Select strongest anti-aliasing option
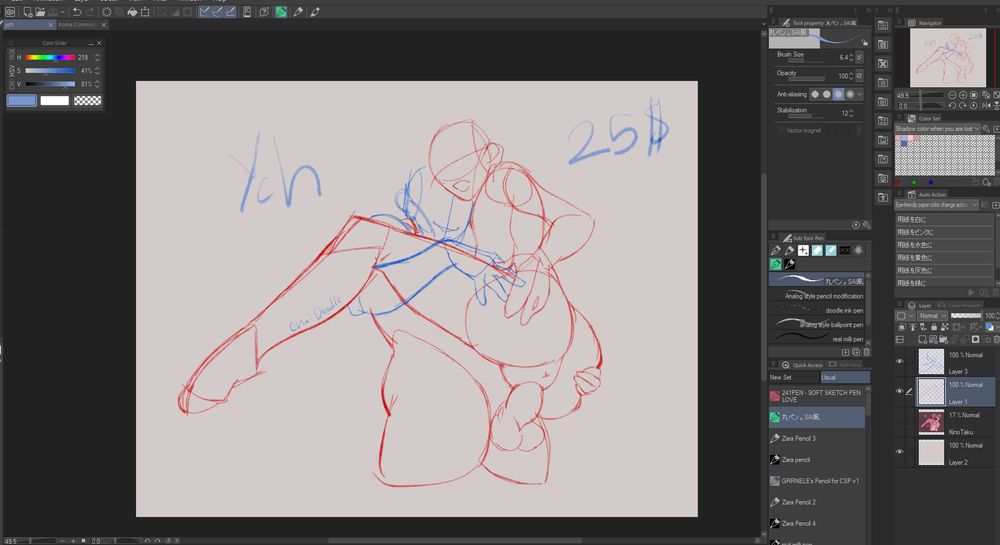Screen dimensions: 1000x545 849,94
